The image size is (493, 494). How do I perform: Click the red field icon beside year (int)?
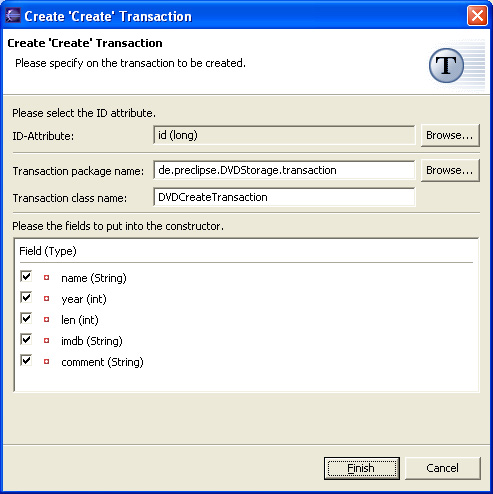[x=46, y=298]
